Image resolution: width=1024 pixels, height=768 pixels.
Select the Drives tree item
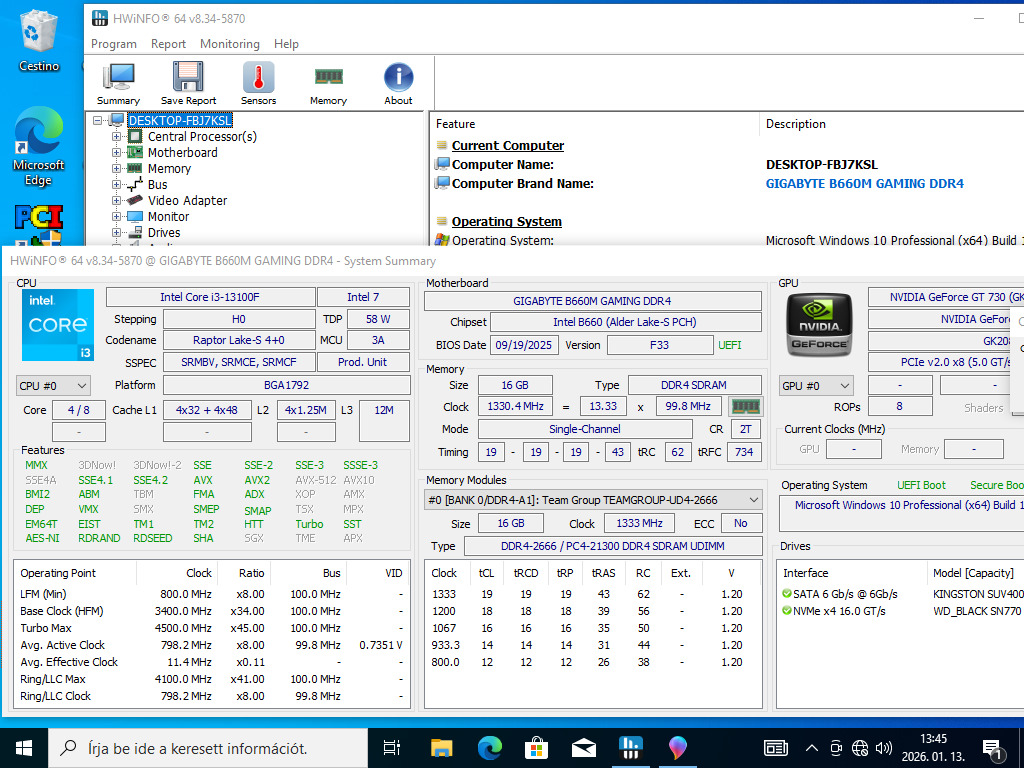tap(164, 232)
